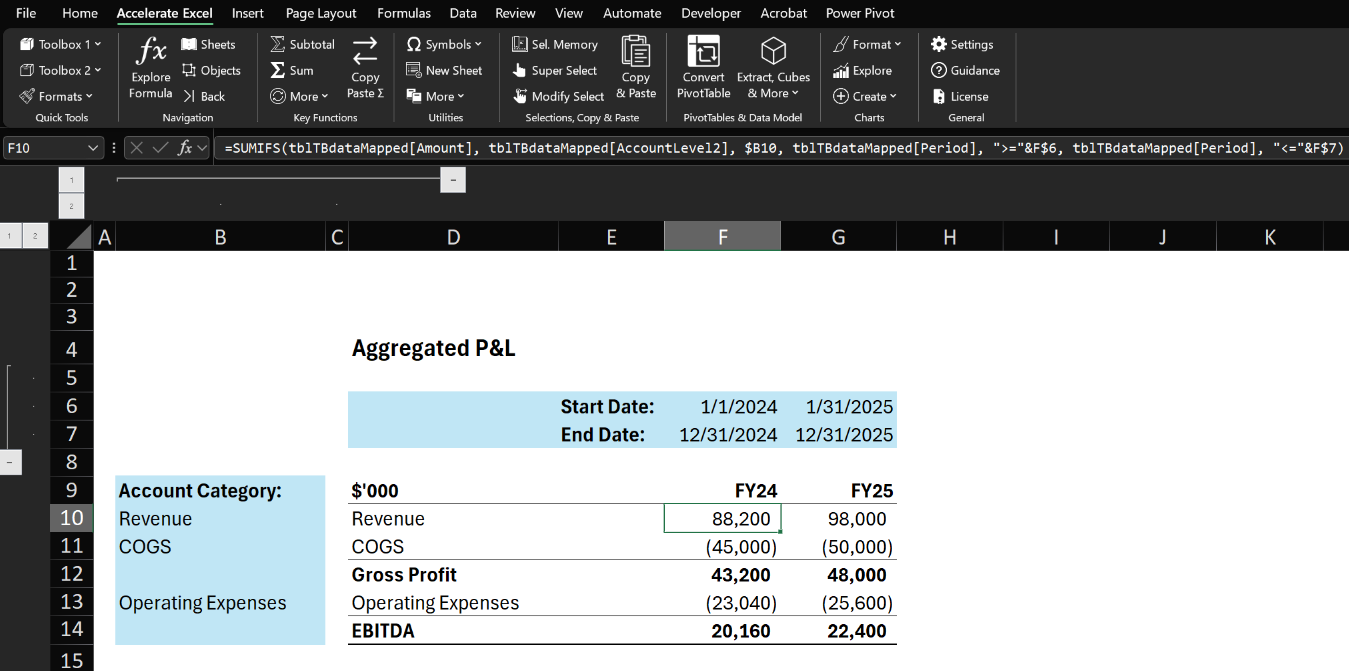
Task: Click the Sel. Memory icon
Action: (555, 44)
